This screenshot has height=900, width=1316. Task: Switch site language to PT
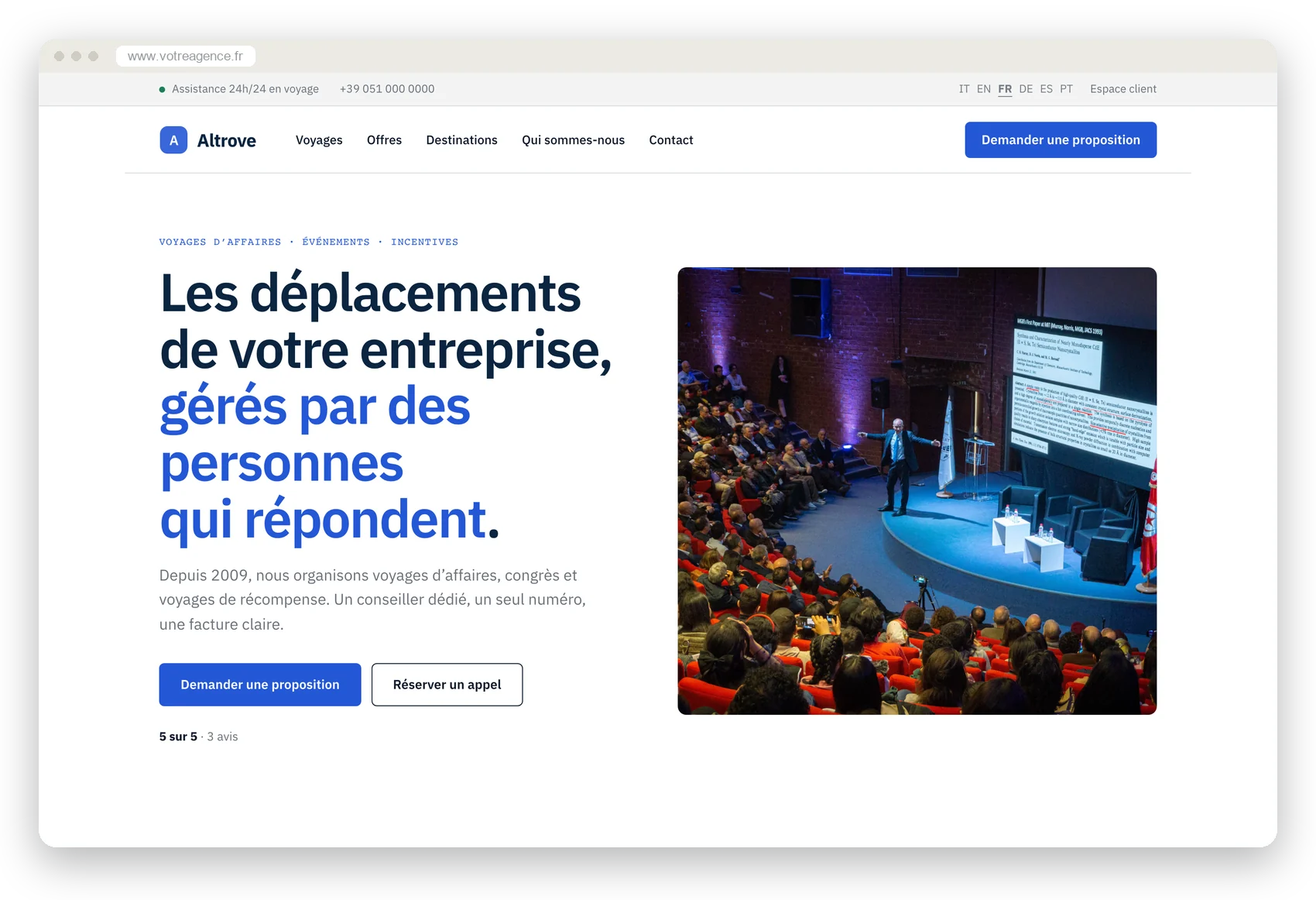(1067, 89)
